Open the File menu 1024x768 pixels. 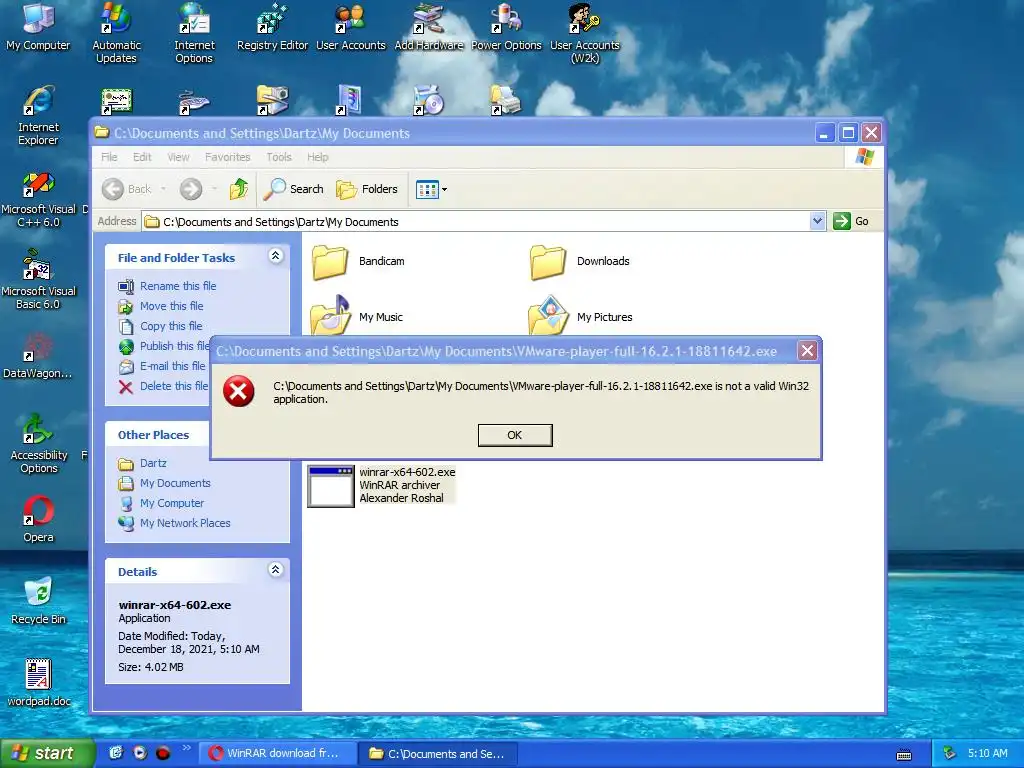[x=109, y=157]
